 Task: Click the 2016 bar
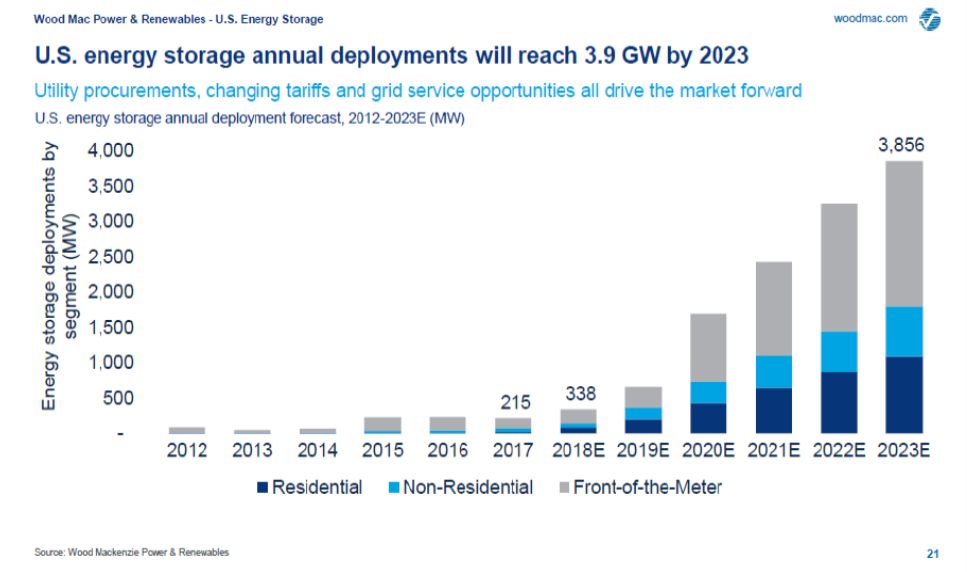click(x=448, y=425)
